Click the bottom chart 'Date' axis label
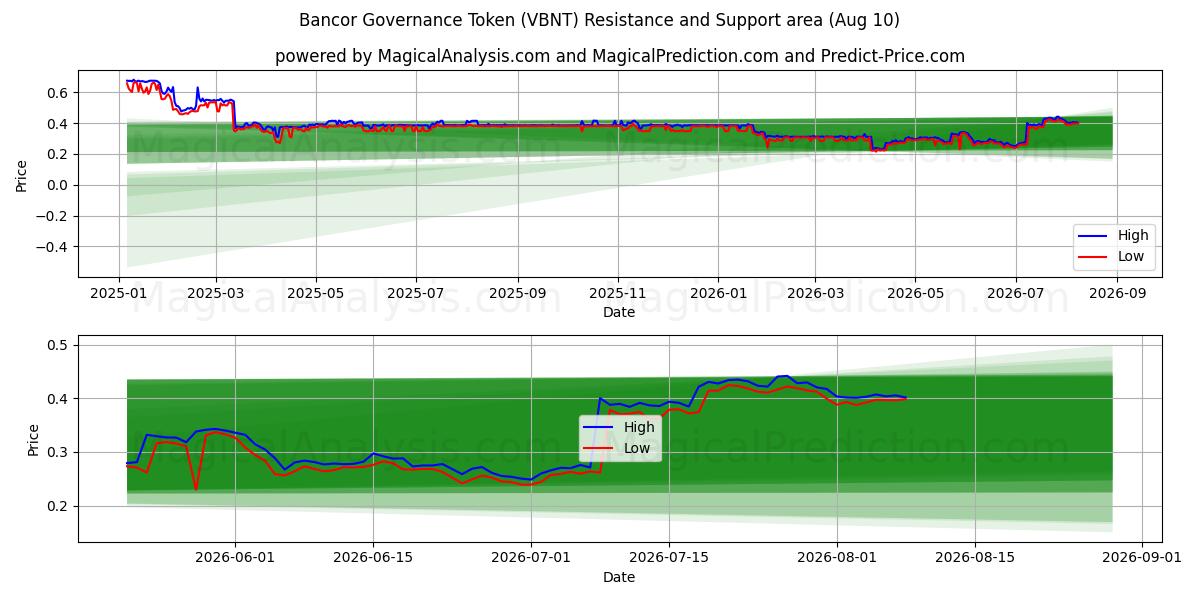 point(620,577)
